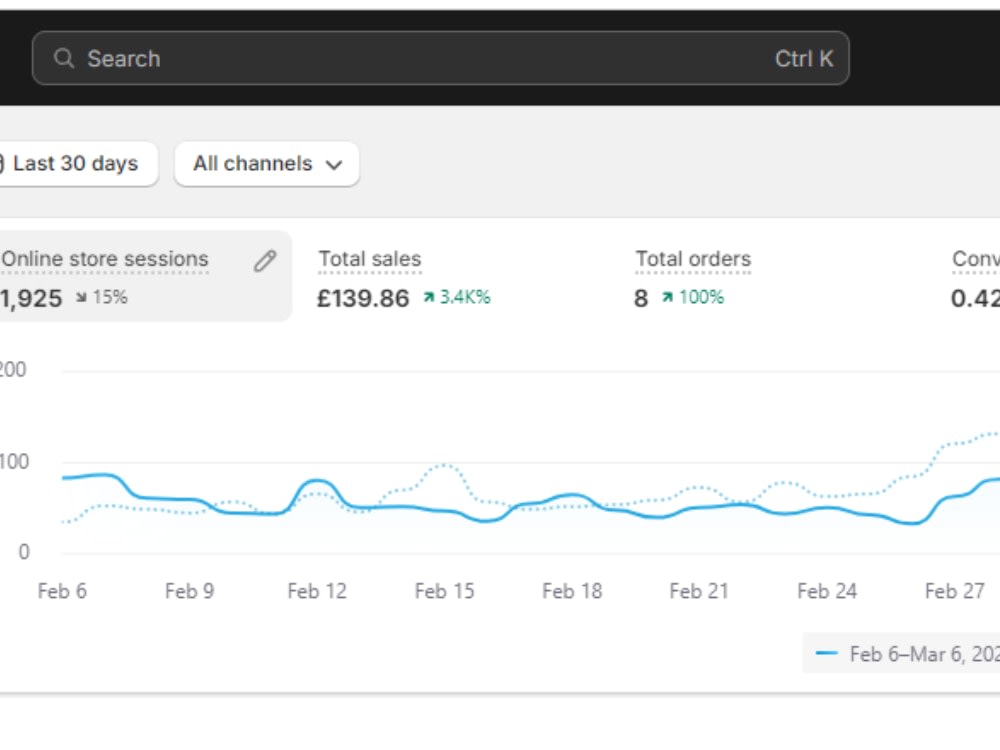Click the down arrow beside 15%
The width and height of the screenshot is (1000, 750).
(82, 297)
